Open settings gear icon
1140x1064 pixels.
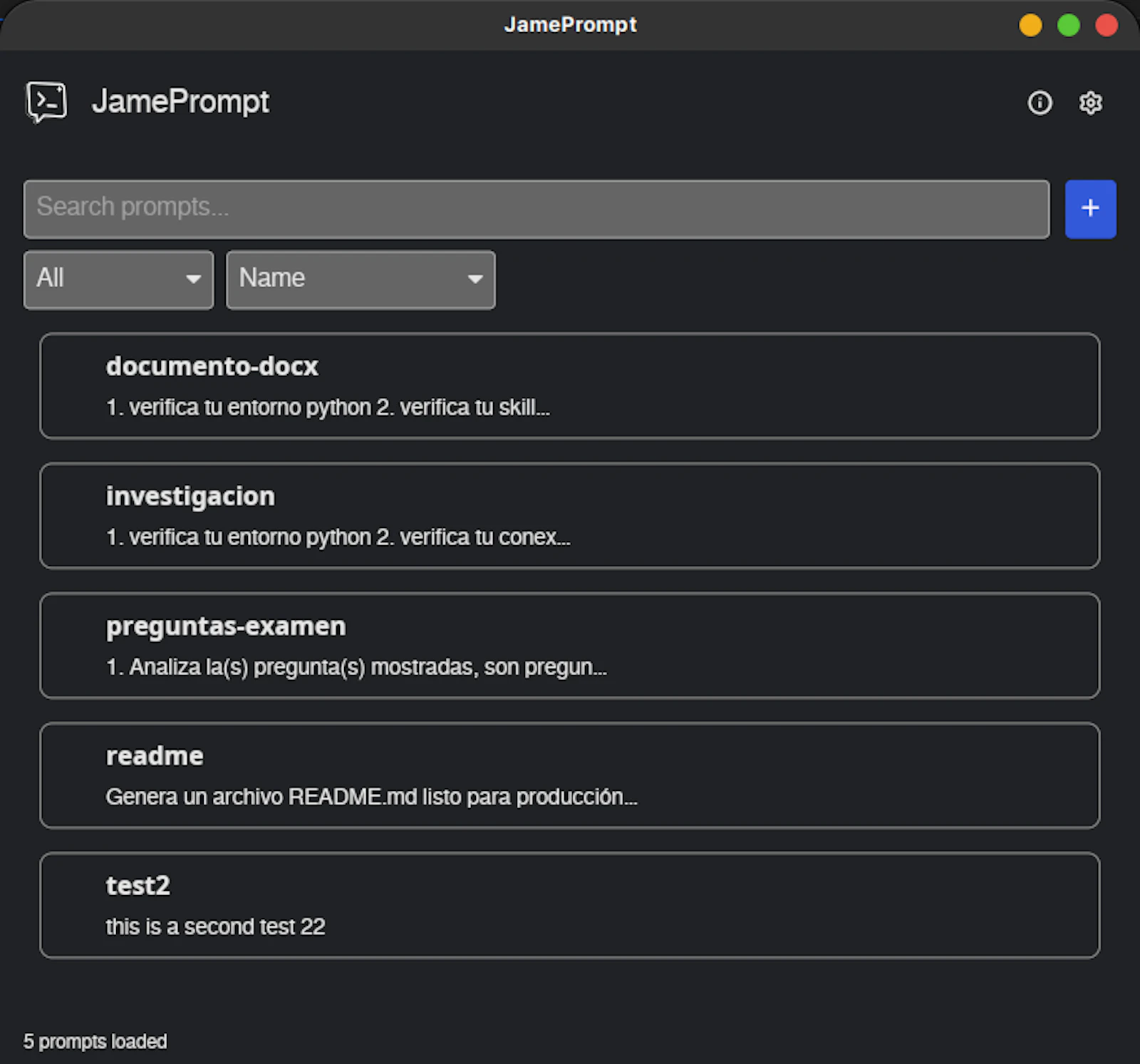click(1090, 103)
